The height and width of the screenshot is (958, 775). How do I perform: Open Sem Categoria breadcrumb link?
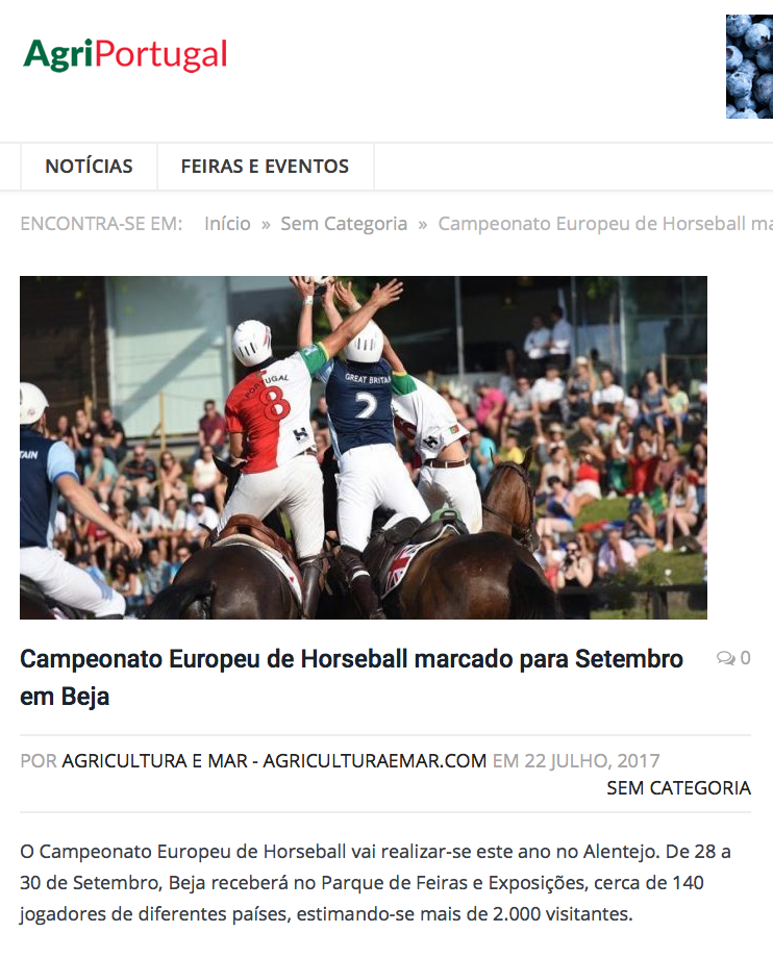tap(343, 224)
